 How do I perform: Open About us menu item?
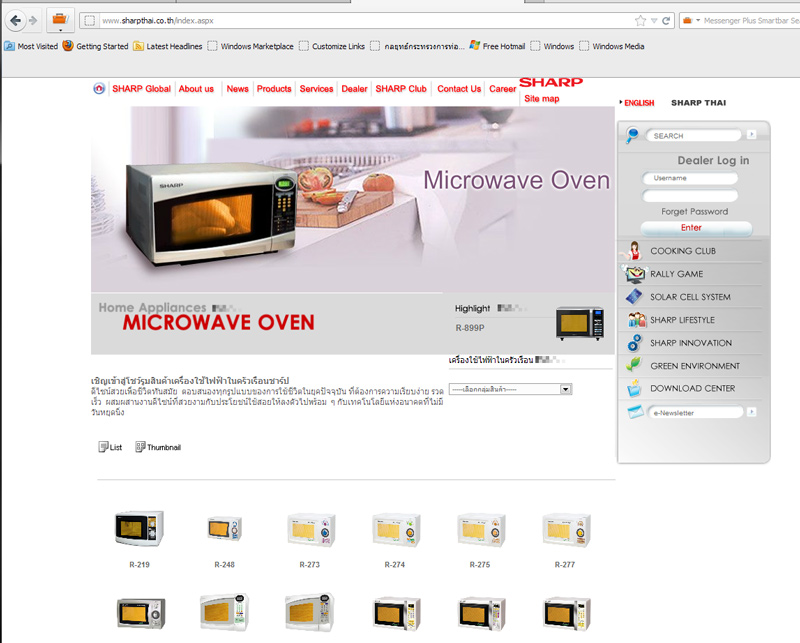(x=196, y=89)
